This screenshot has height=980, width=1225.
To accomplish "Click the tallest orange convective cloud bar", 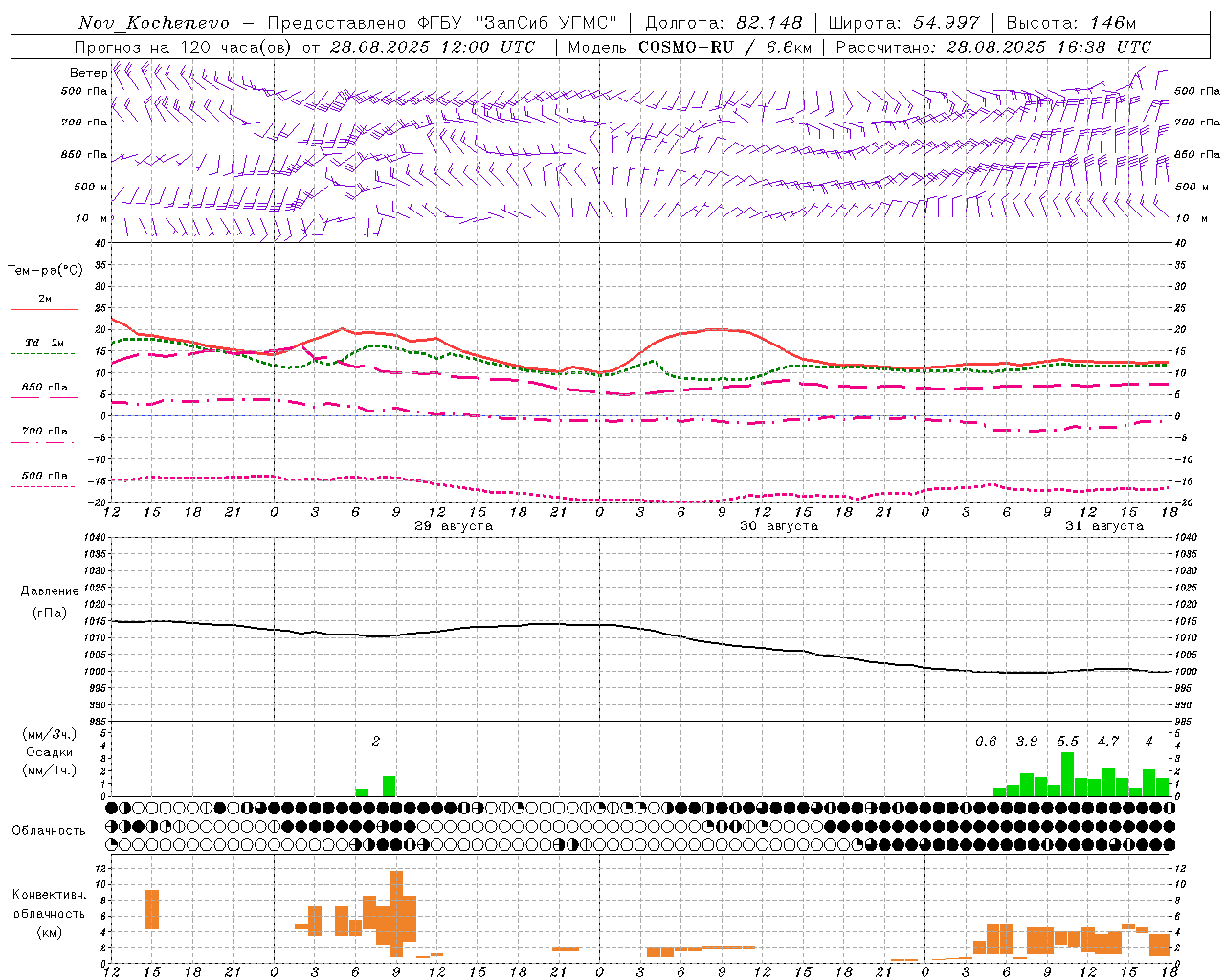I will click(396, 913).
